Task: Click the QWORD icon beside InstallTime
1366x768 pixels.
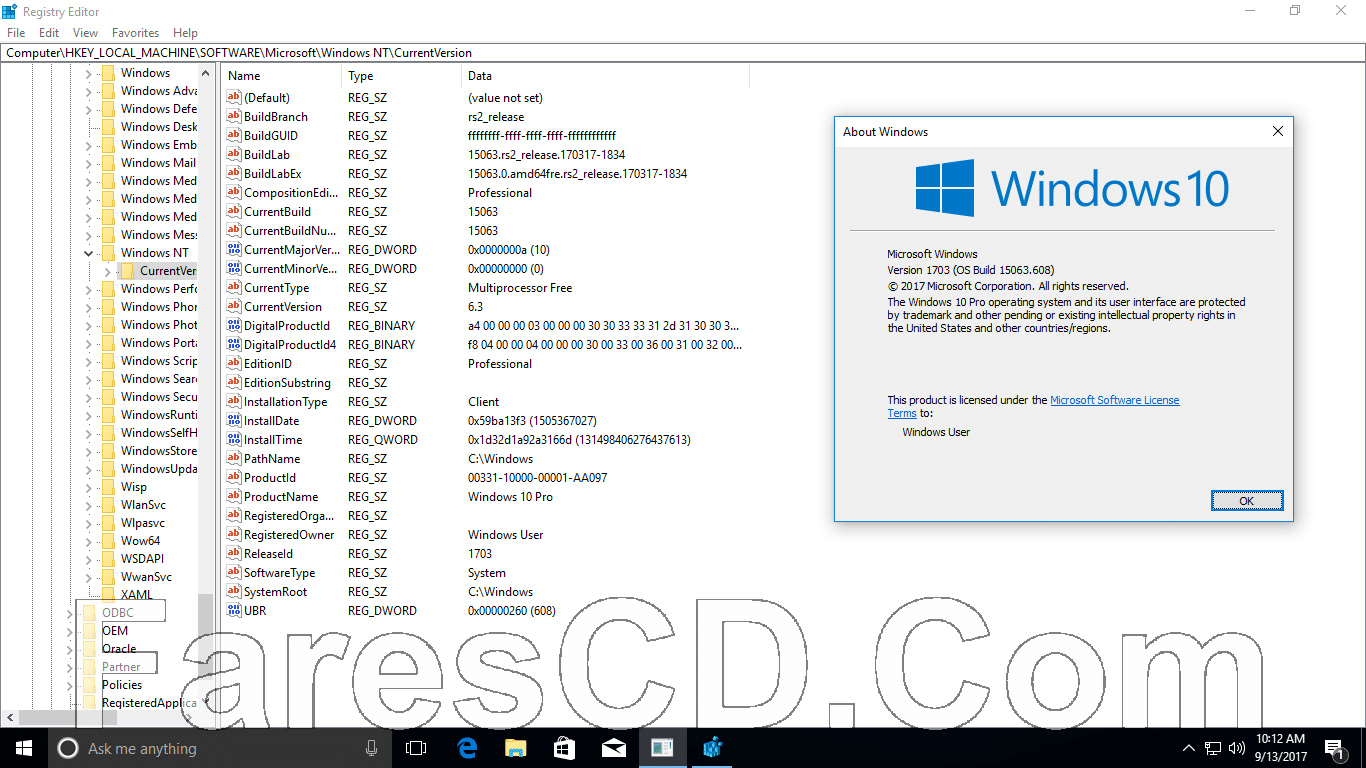Action: point(235,440)
